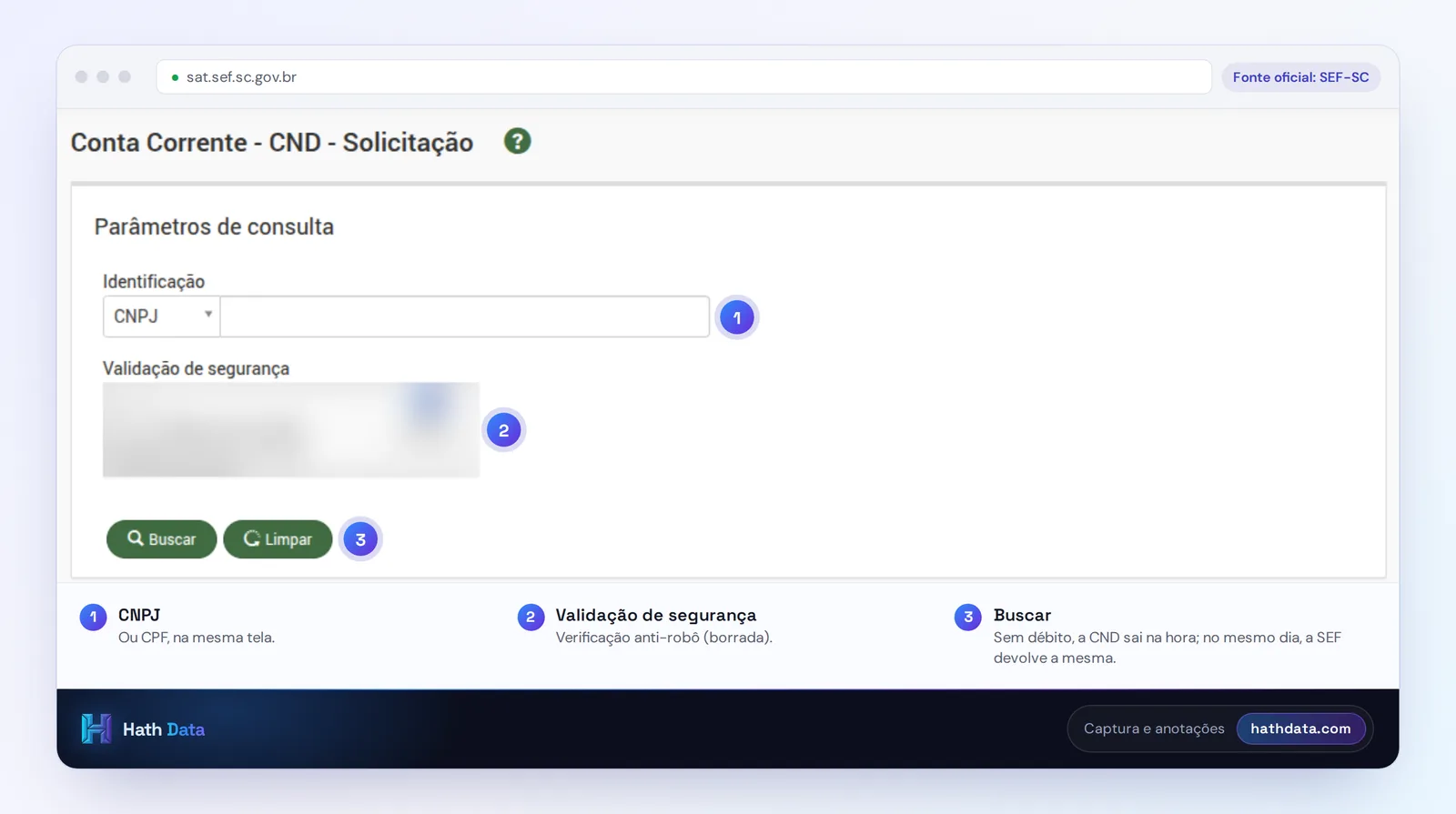This screenshot has width=1456, height=814.
Task: Click the 'Captura e anotações' text
Action: 1154,729
